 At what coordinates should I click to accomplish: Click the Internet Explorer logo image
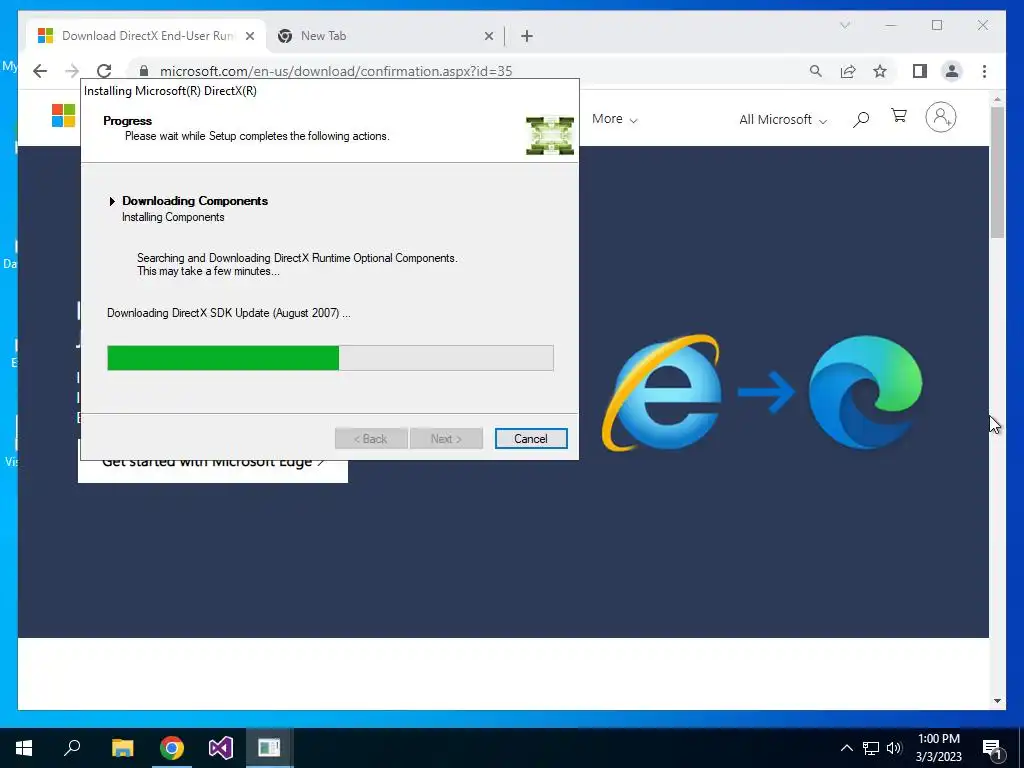point(661,392)
